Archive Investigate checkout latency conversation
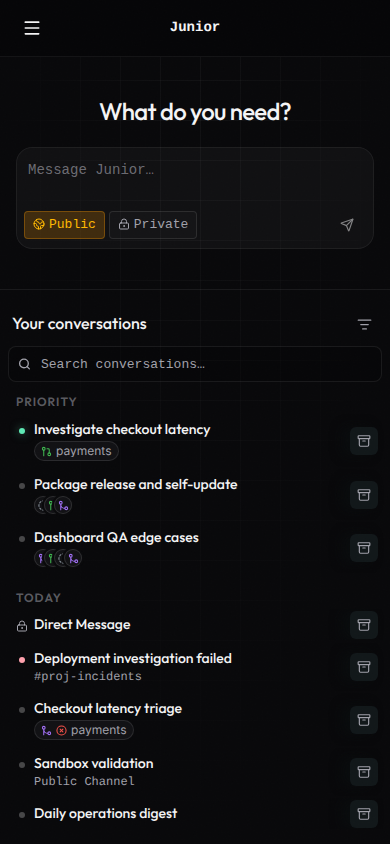390x844 pixels. [x=364, y=441]
